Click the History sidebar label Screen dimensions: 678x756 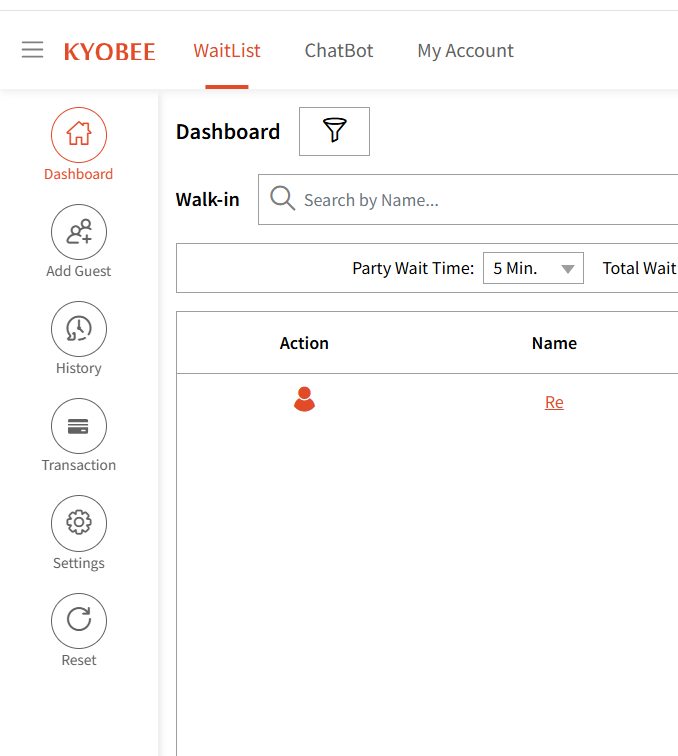pos(79,368)
